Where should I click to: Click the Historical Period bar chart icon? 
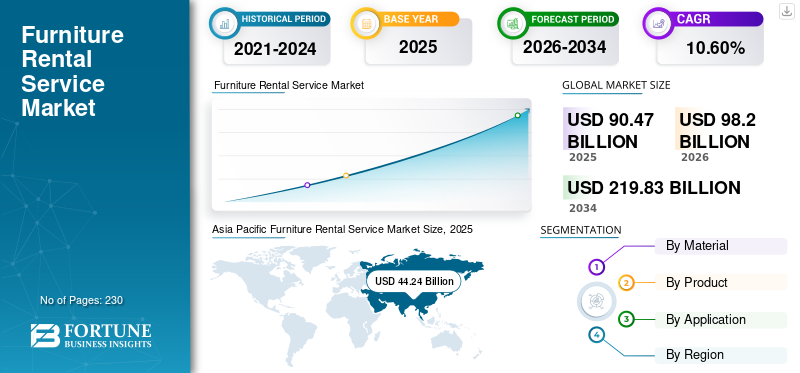[224, 23]
